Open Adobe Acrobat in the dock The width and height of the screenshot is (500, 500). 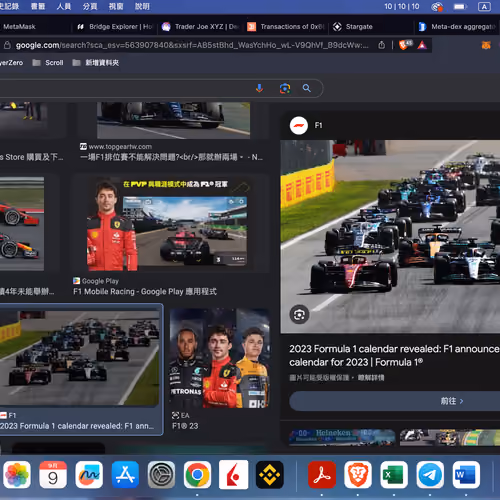point(322,475)
